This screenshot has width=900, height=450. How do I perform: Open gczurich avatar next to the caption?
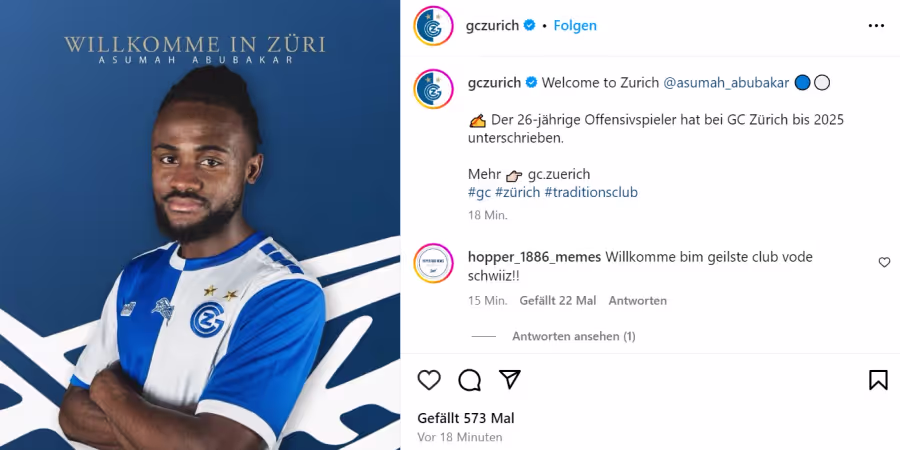pos(433,89)
